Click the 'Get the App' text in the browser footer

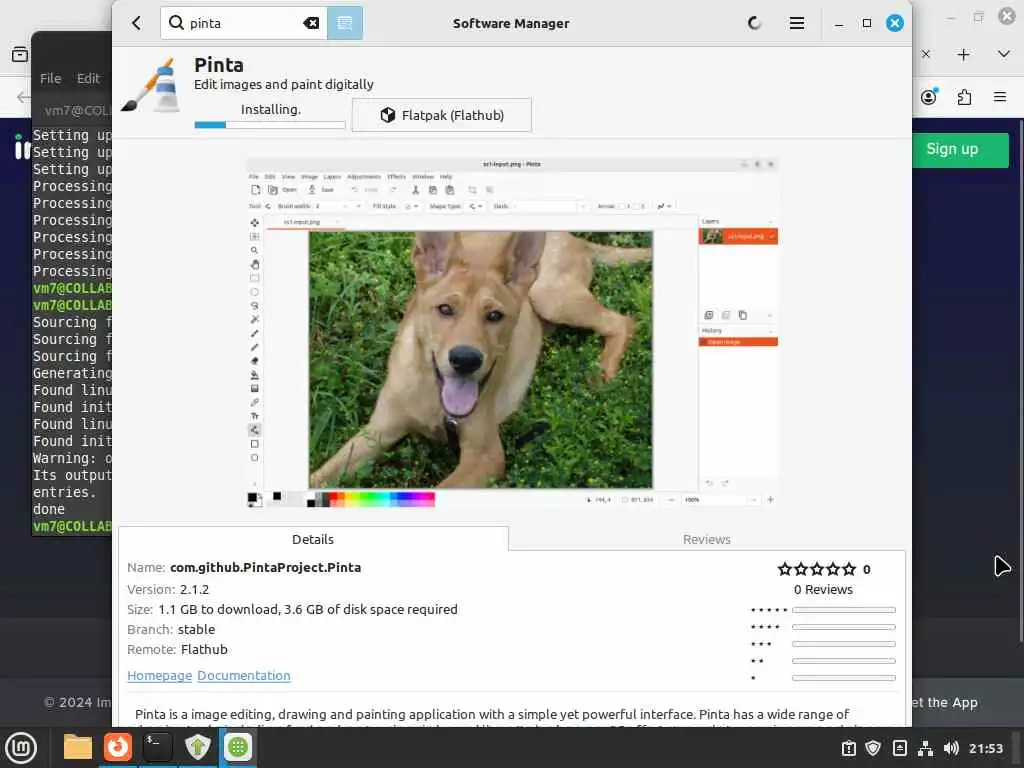tap(944, 703)
